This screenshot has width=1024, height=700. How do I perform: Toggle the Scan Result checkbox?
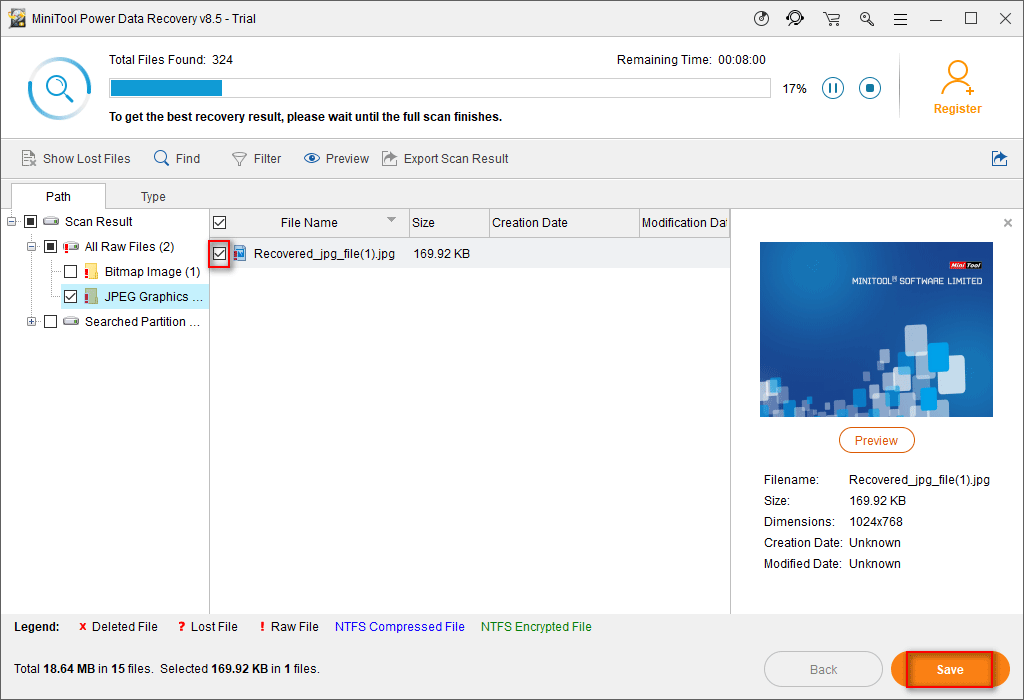coord(30,221)
